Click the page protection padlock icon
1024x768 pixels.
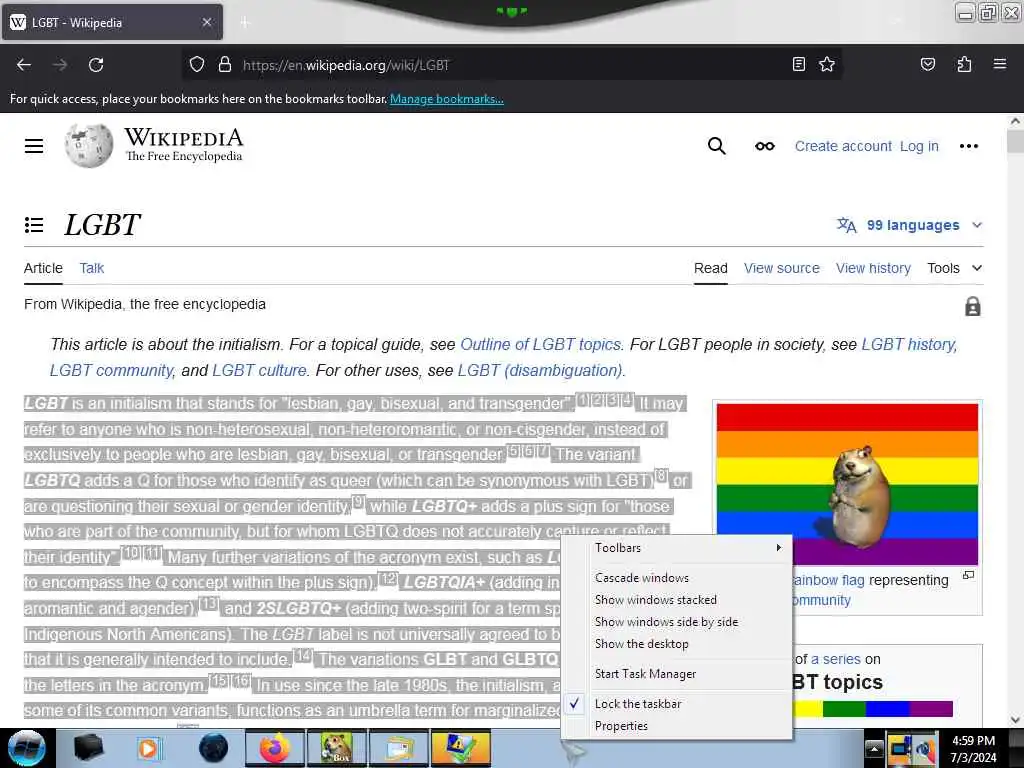click(x=972, y=306)
